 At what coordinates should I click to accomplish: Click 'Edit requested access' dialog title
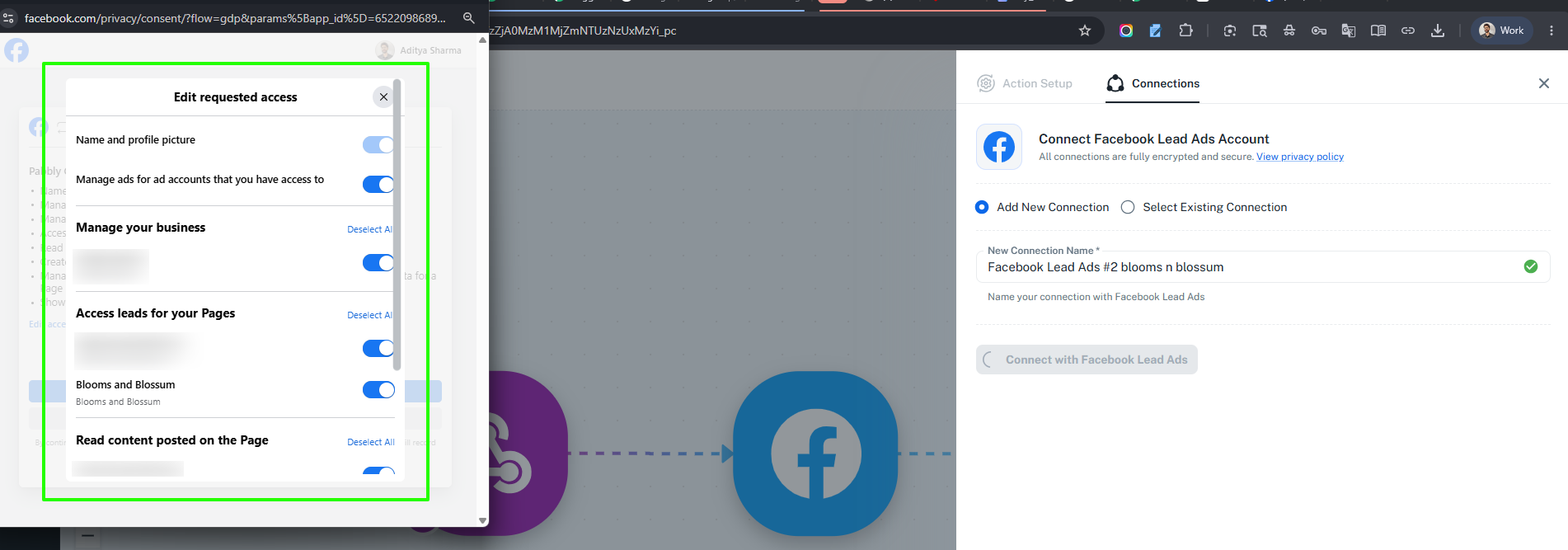click(235, 97)
